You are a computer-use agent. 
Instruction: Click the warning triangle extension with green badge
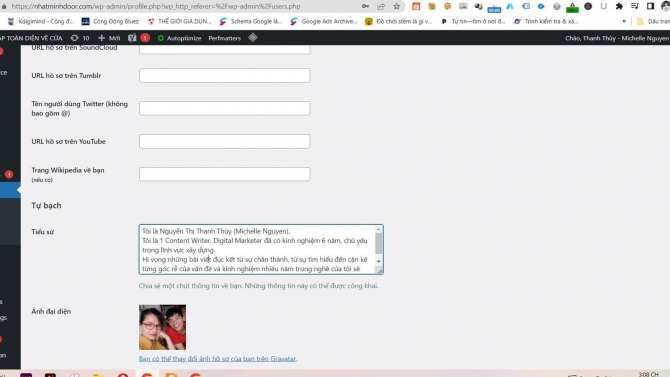point(572,7)
